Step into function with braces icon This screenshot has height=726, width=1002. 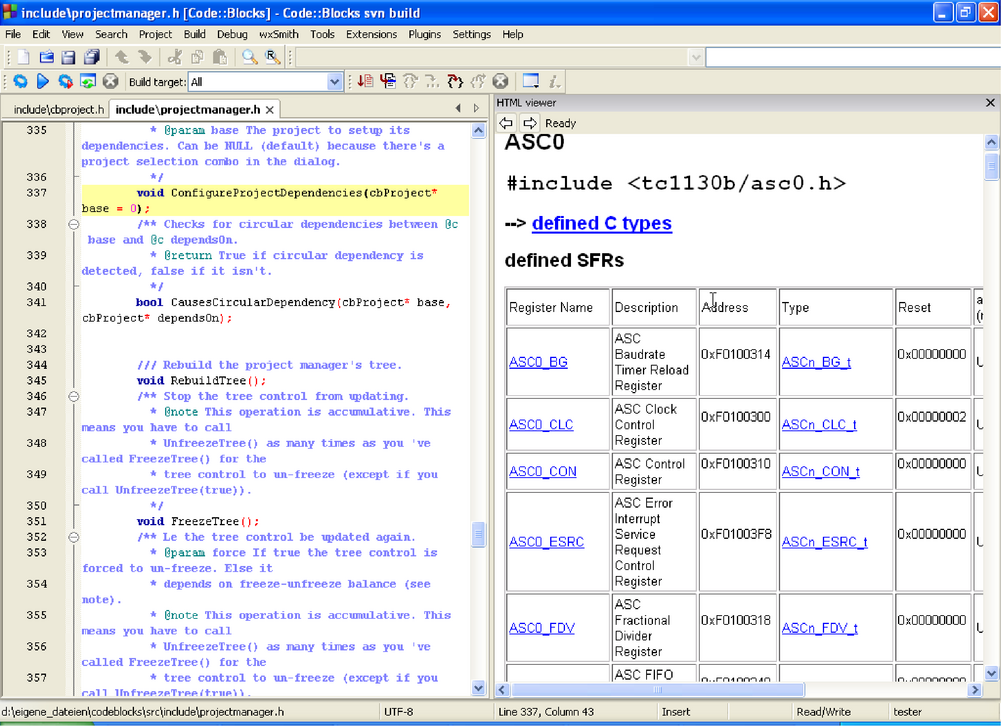[455, 81]
